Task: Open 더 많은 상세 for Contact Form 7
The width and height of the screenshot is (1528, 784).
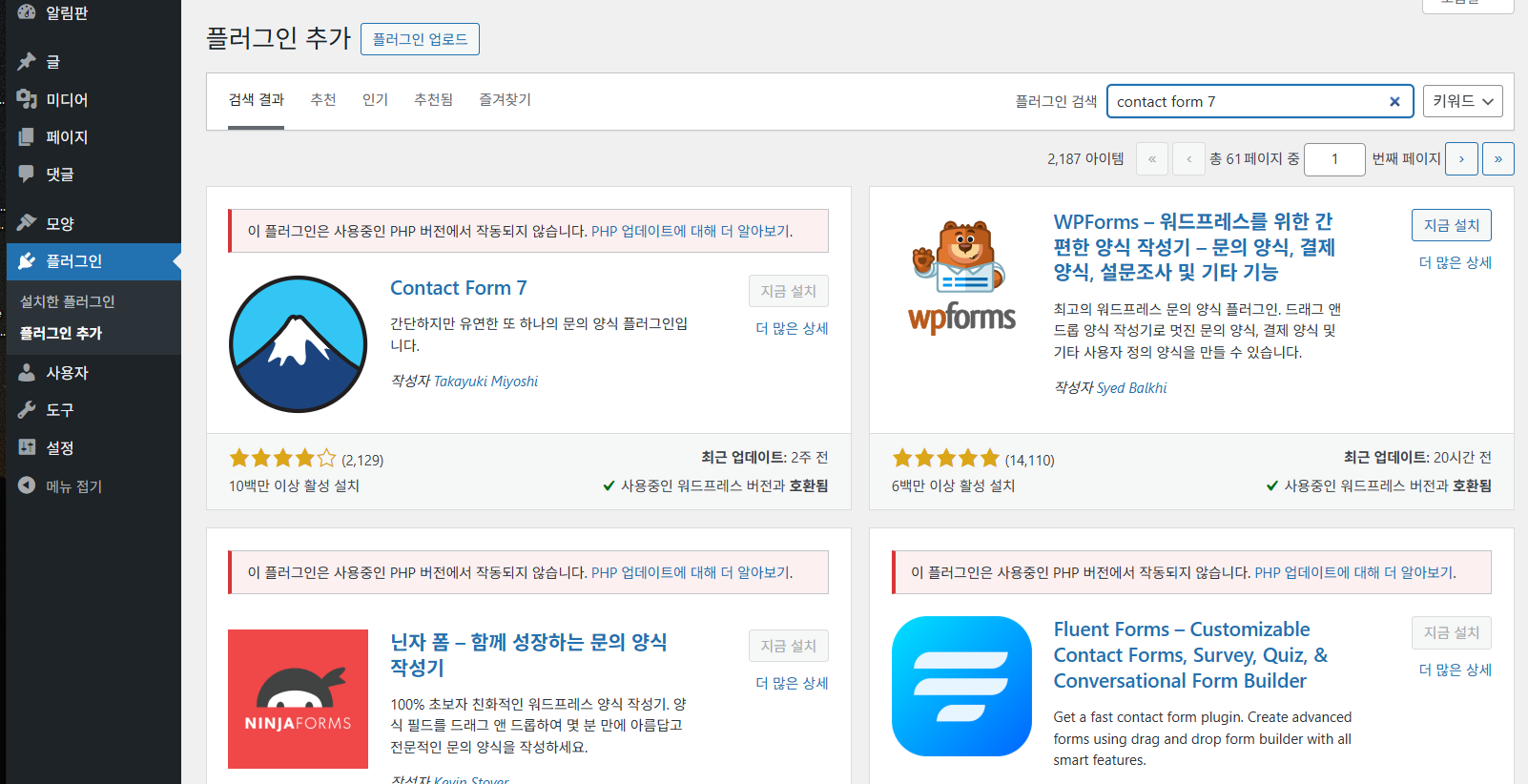Action: pyautogui.click(x=792, y=328)
